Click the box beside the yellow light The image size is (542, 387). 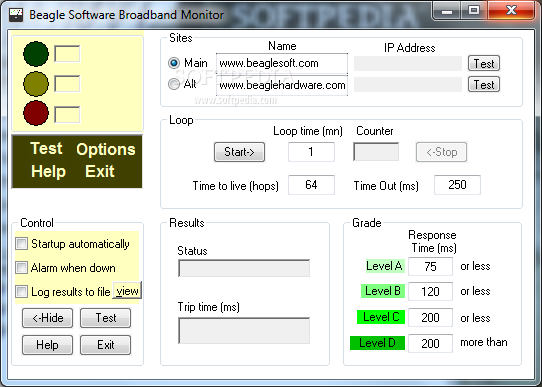(x=67, y=84)
